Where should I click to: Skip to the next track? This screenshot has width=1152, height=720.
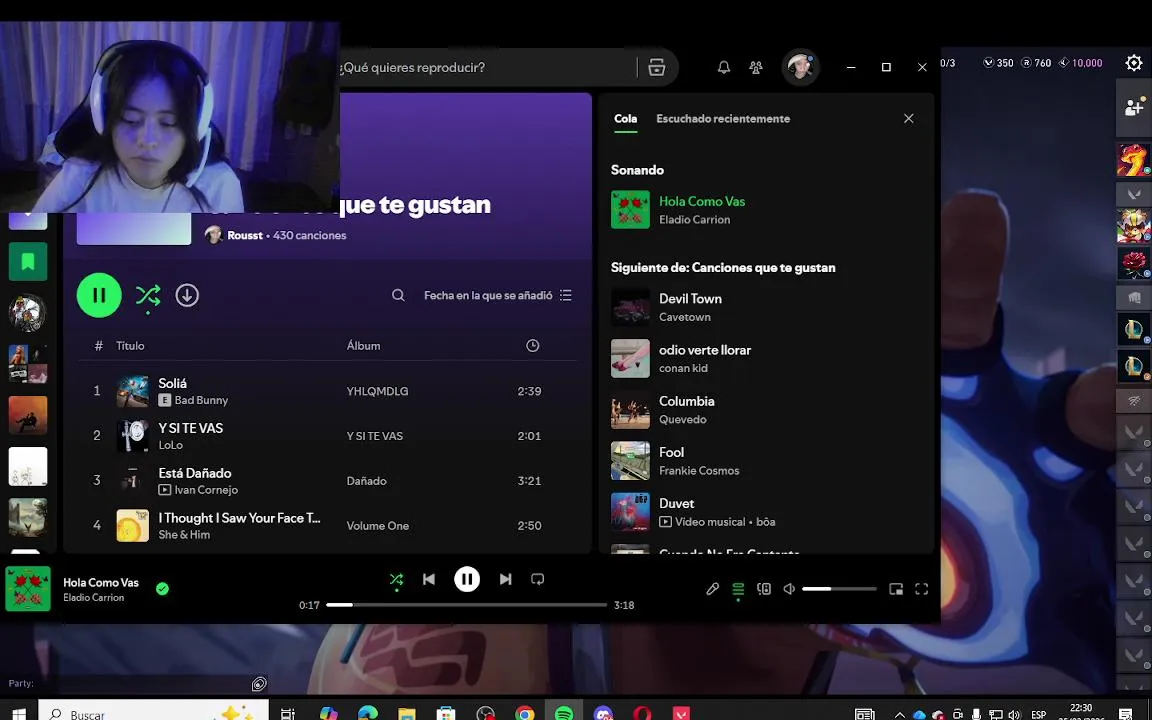click(505, 579)
